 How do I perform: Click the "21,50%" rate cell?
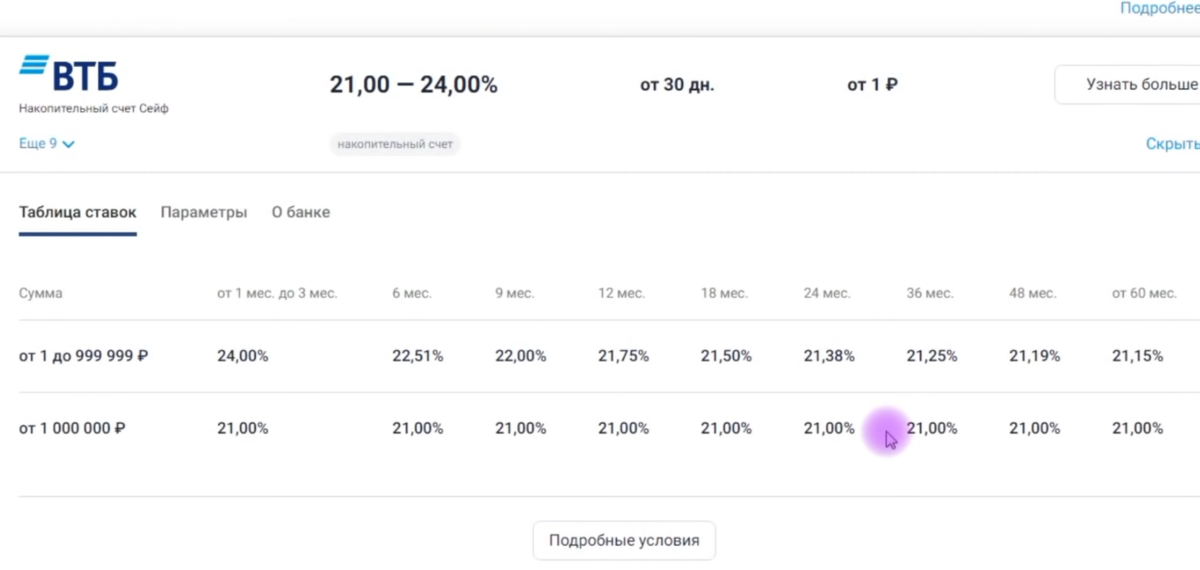coord(727,356)
